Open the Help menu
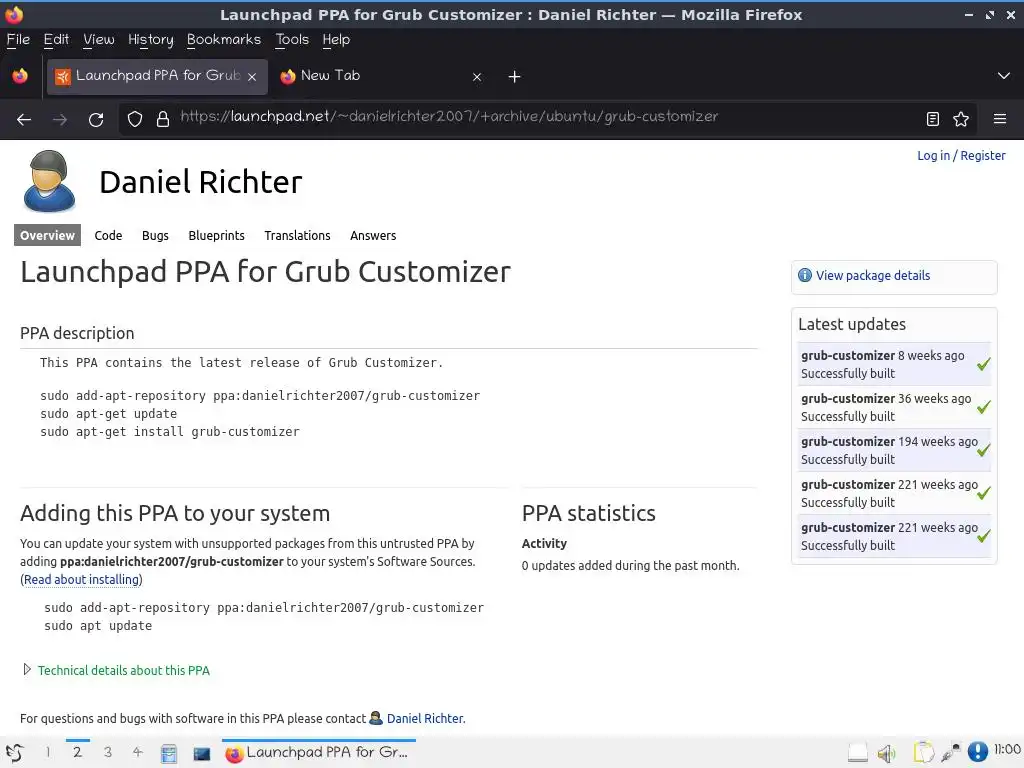The height and width of the screenshot is (768, 1024). [x=336, y=40]
